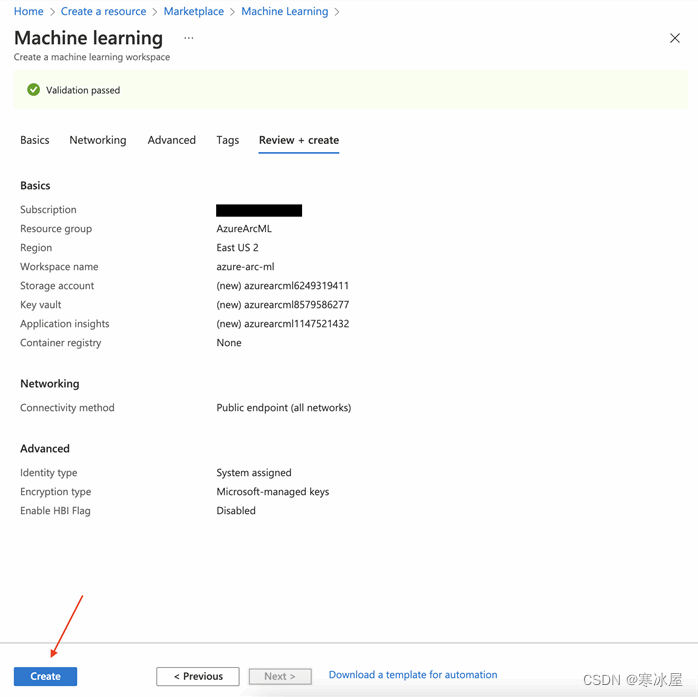698x697 pixels.
Task: Click the Key vault label
Action: [x=41, y=305]
